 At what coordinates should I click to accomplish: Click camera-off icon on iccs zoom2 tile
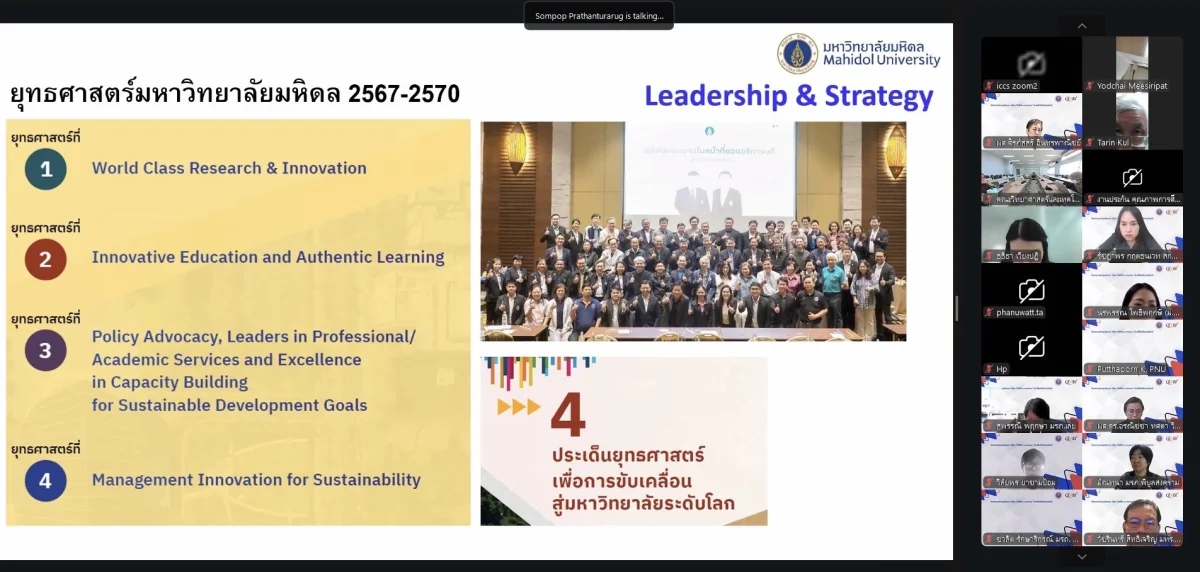click(x=1031, y=63)
